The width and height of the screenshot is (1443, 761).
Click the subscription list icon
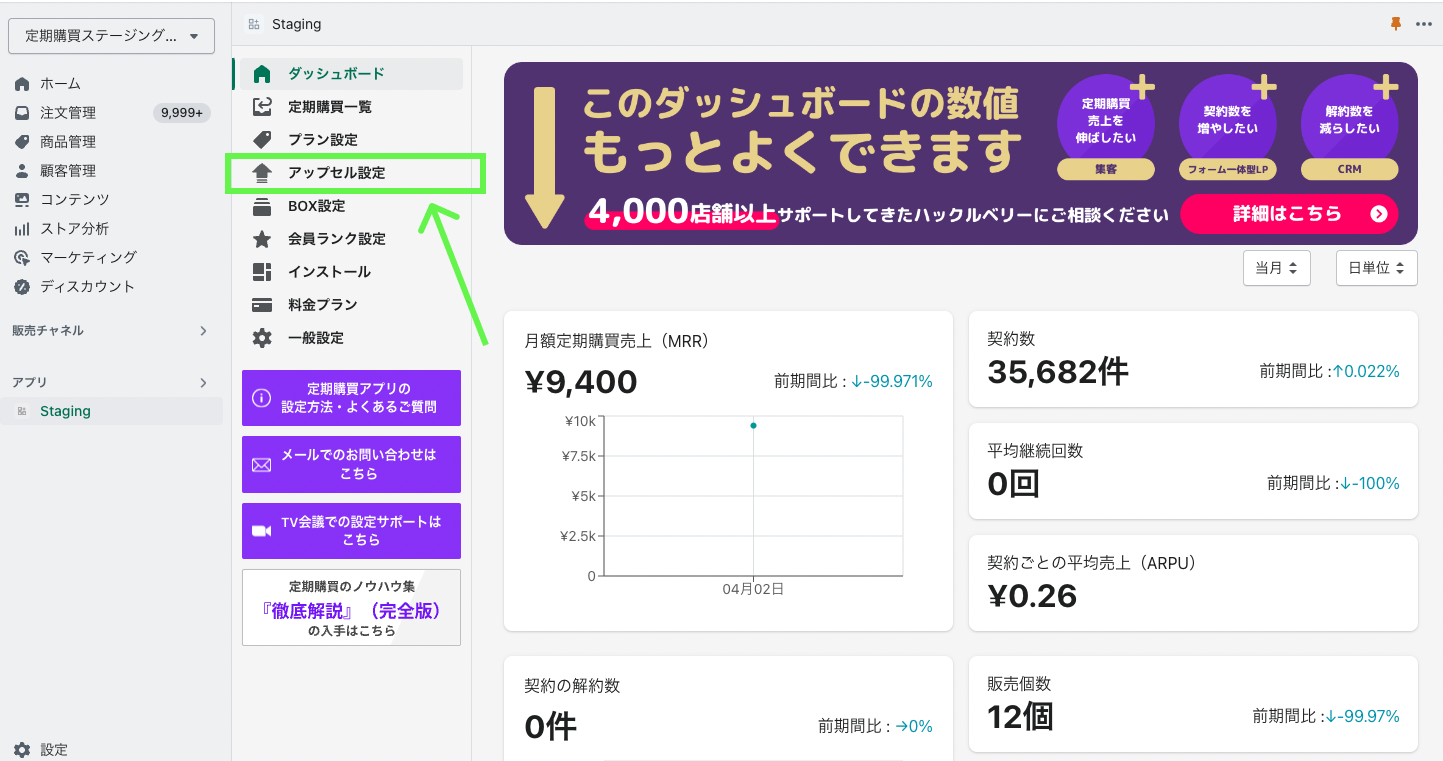coord(262,107)
